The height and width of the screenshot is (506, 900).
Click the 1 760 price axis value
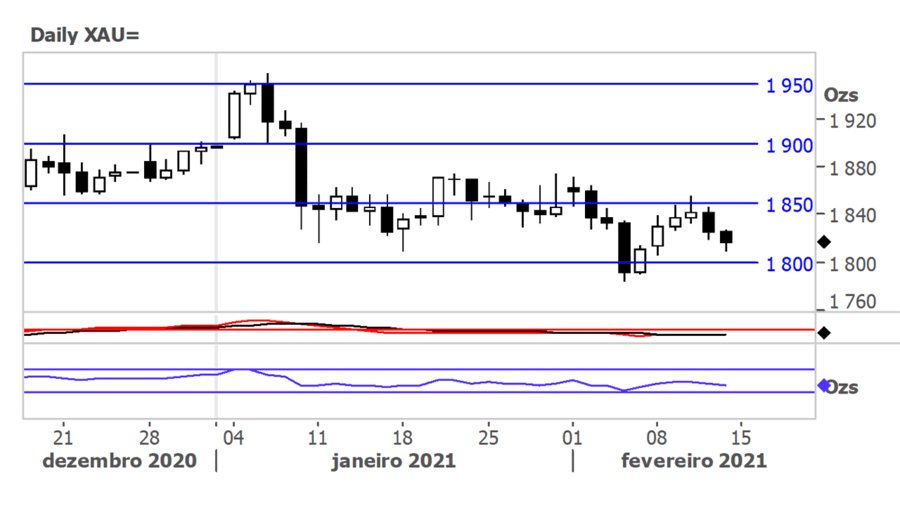click(853, 302)
